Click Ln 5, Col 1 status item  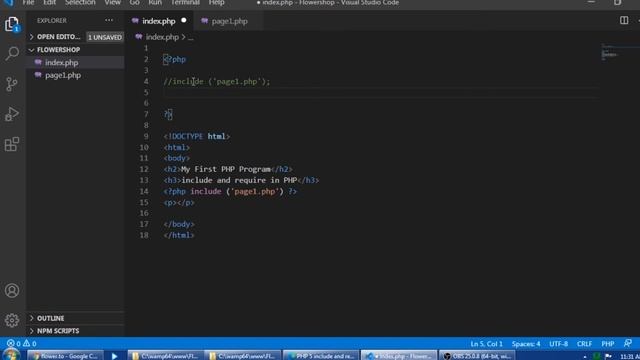pos(486,344)
